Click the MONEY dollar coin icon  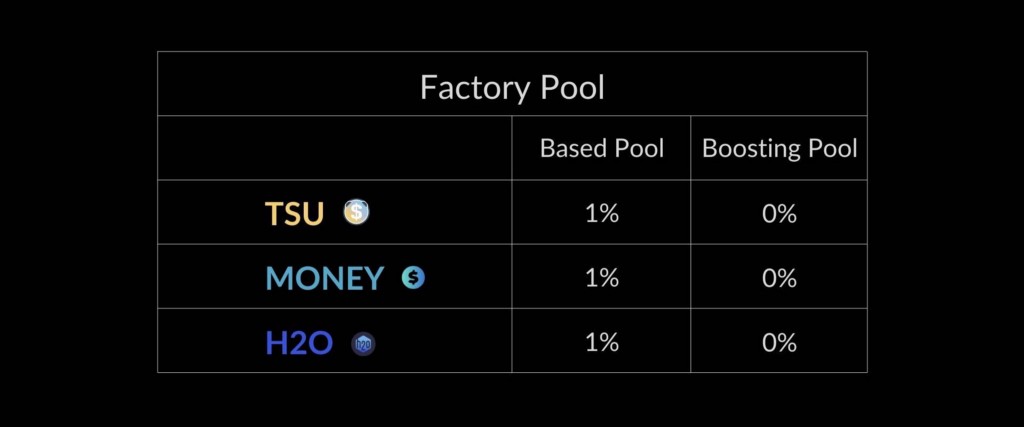click(413, 277)
